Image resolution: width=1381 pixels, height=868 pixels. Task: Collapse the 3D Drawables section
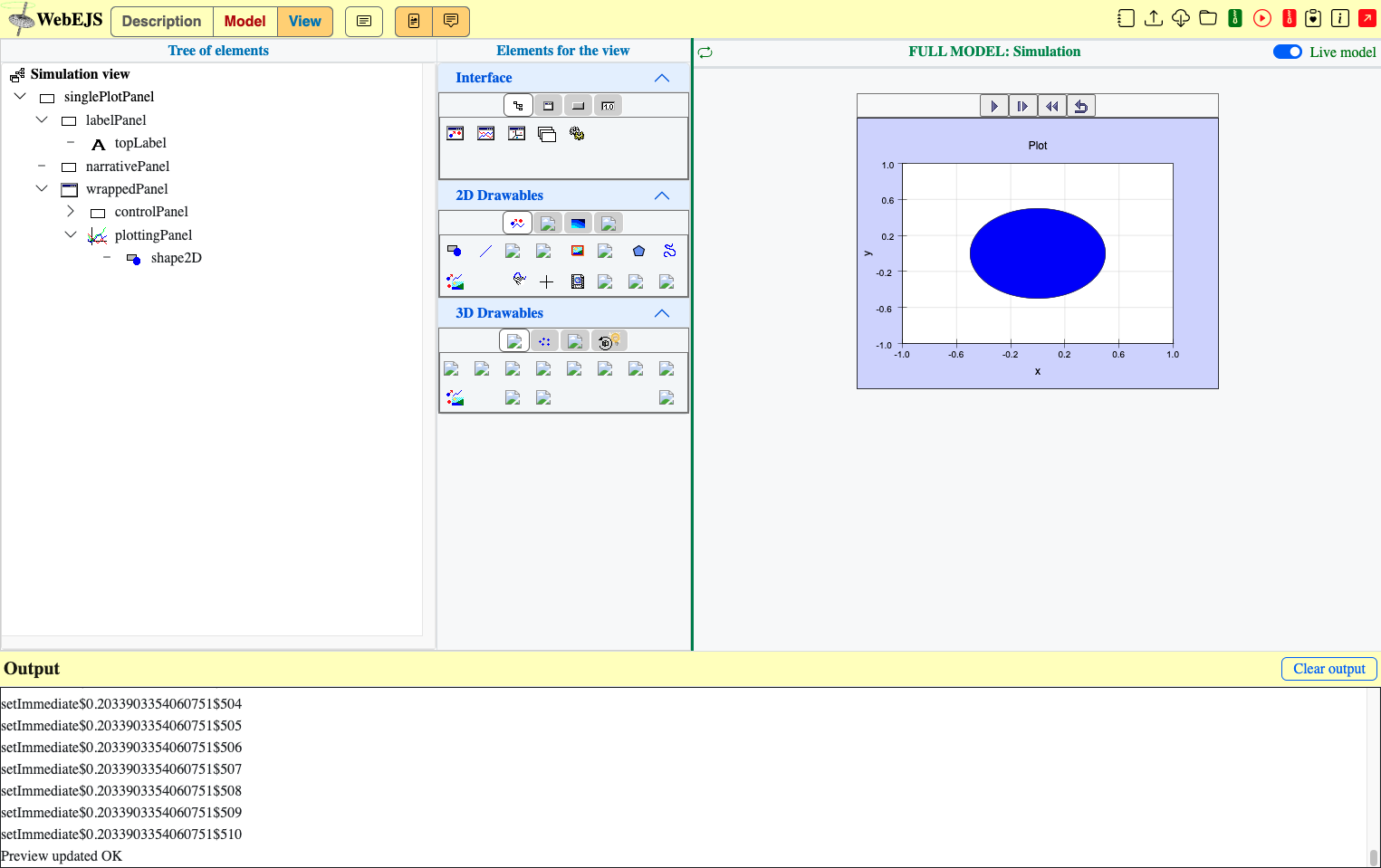click(x=661, y=313)
